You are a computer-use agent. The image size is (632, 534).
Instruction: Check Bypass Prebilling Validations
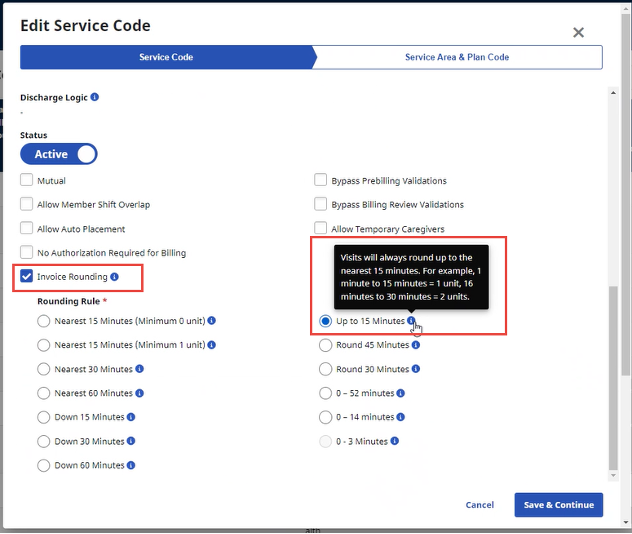[321, 181]
